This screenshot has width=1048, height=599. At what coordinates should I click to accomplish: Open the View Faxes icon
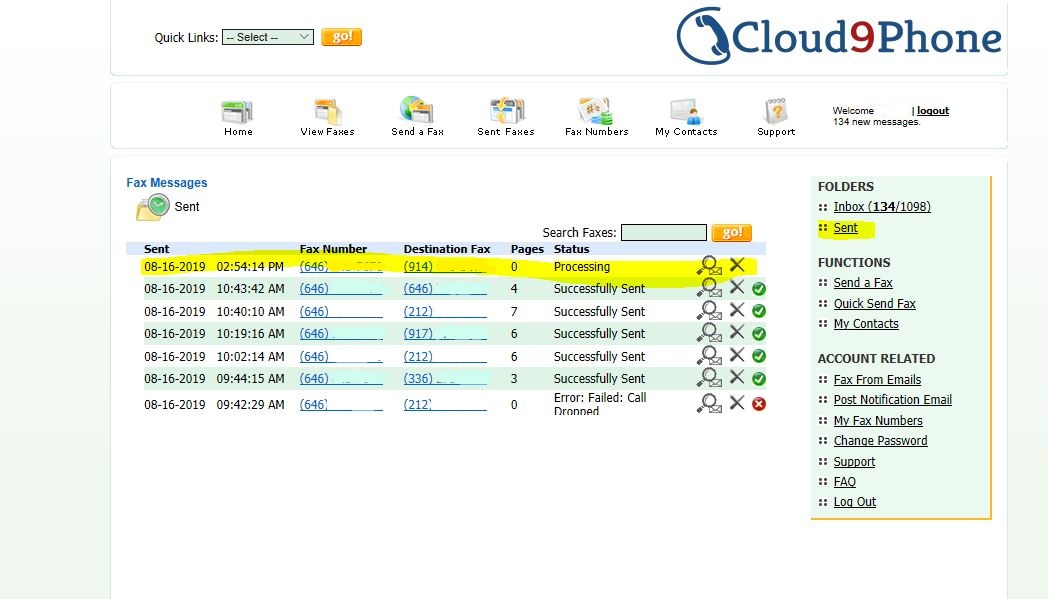click(x=328, y=117)
